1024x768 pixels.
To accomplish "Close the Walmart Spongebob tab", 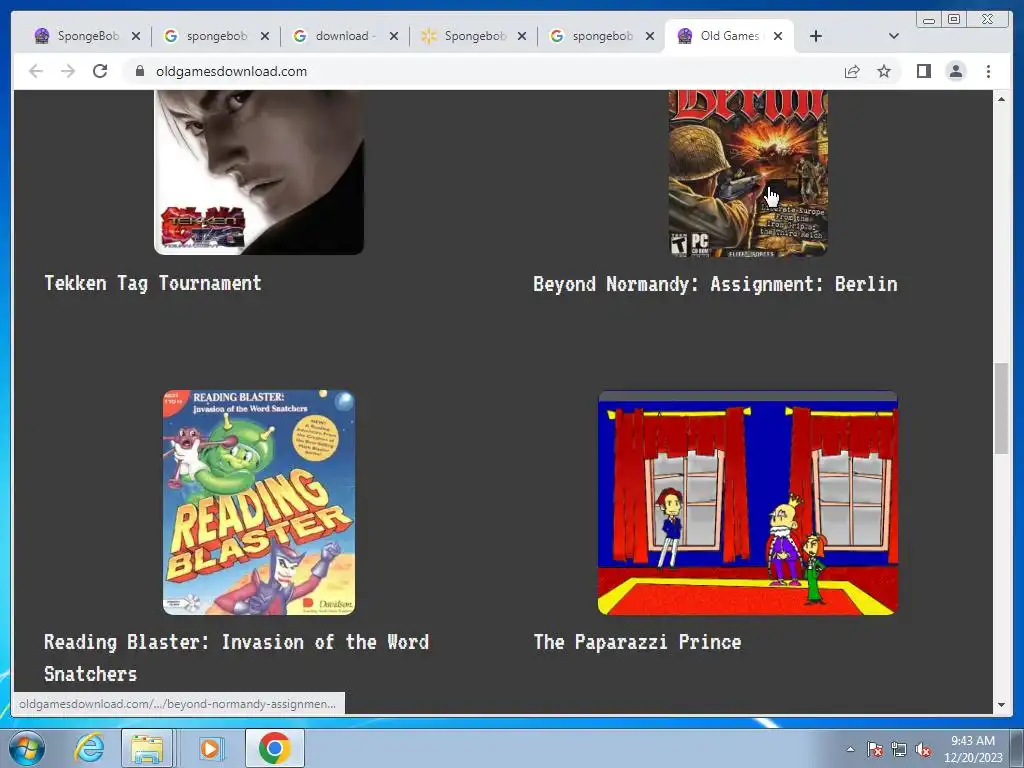I will (522, 36).
